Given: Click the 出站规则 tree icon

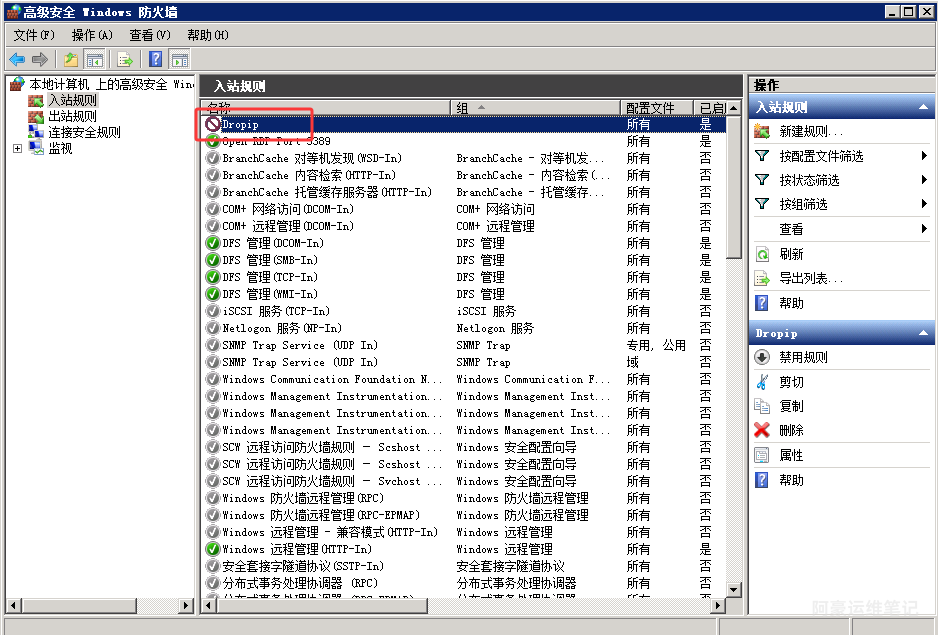Looking at the screenshot, I should 36,116.
